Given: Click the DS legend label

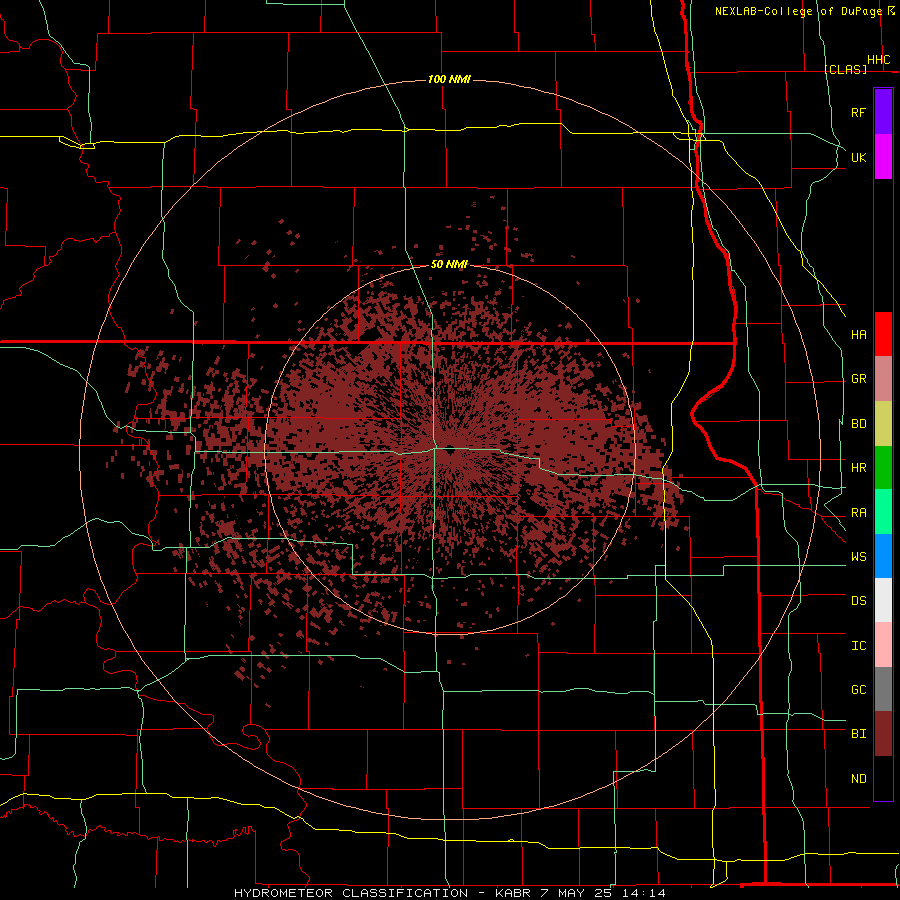Looking at the screenshot, I should 859,601.
